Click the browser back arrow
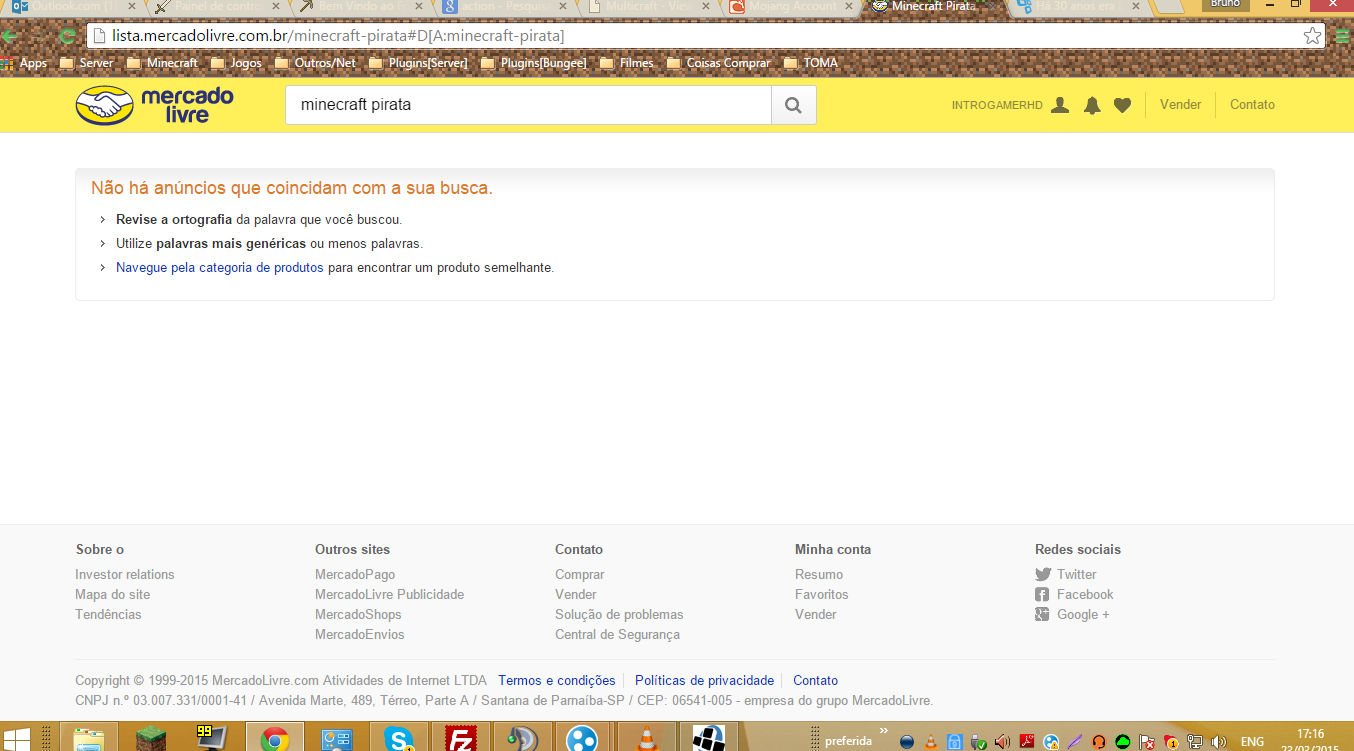1354x751 pixels. click(x=10, y=36)
